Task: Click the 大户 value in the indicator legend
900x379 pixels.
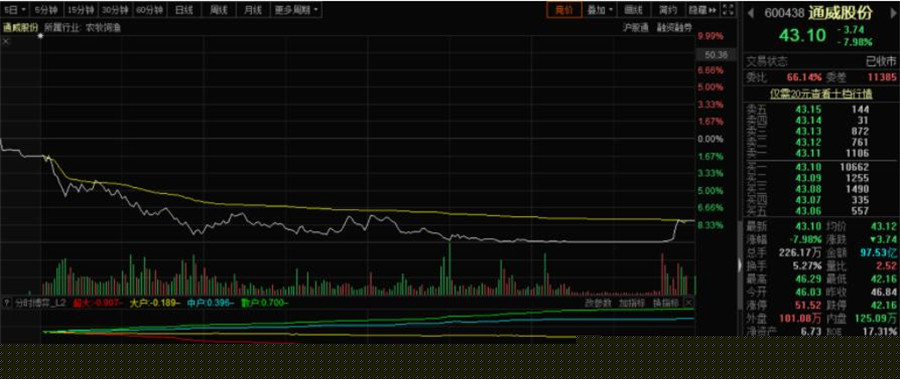Action: pos(154,303)
